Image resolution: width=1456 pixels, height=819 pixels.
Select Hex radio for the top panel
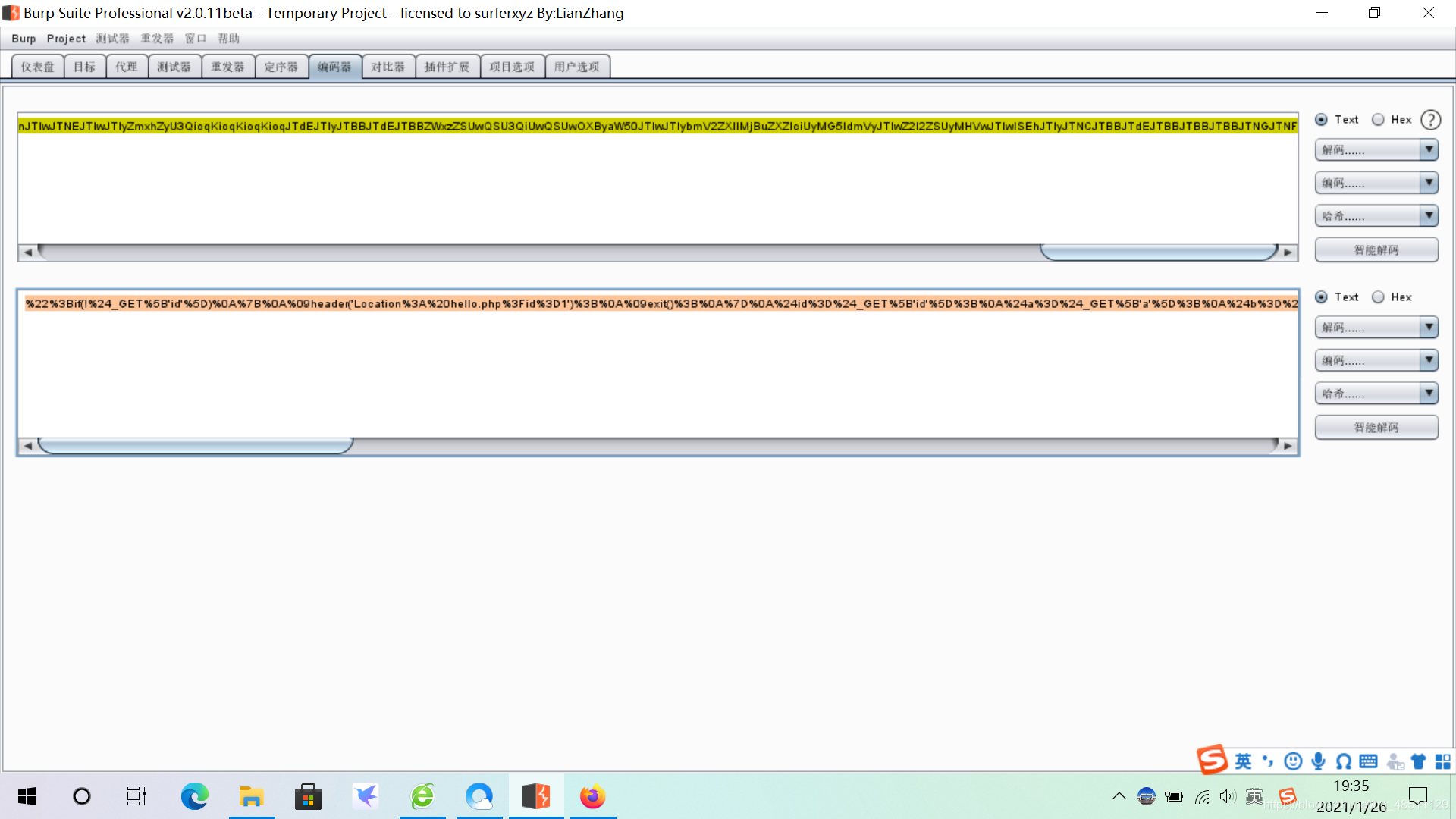(x=1378, y=120)
